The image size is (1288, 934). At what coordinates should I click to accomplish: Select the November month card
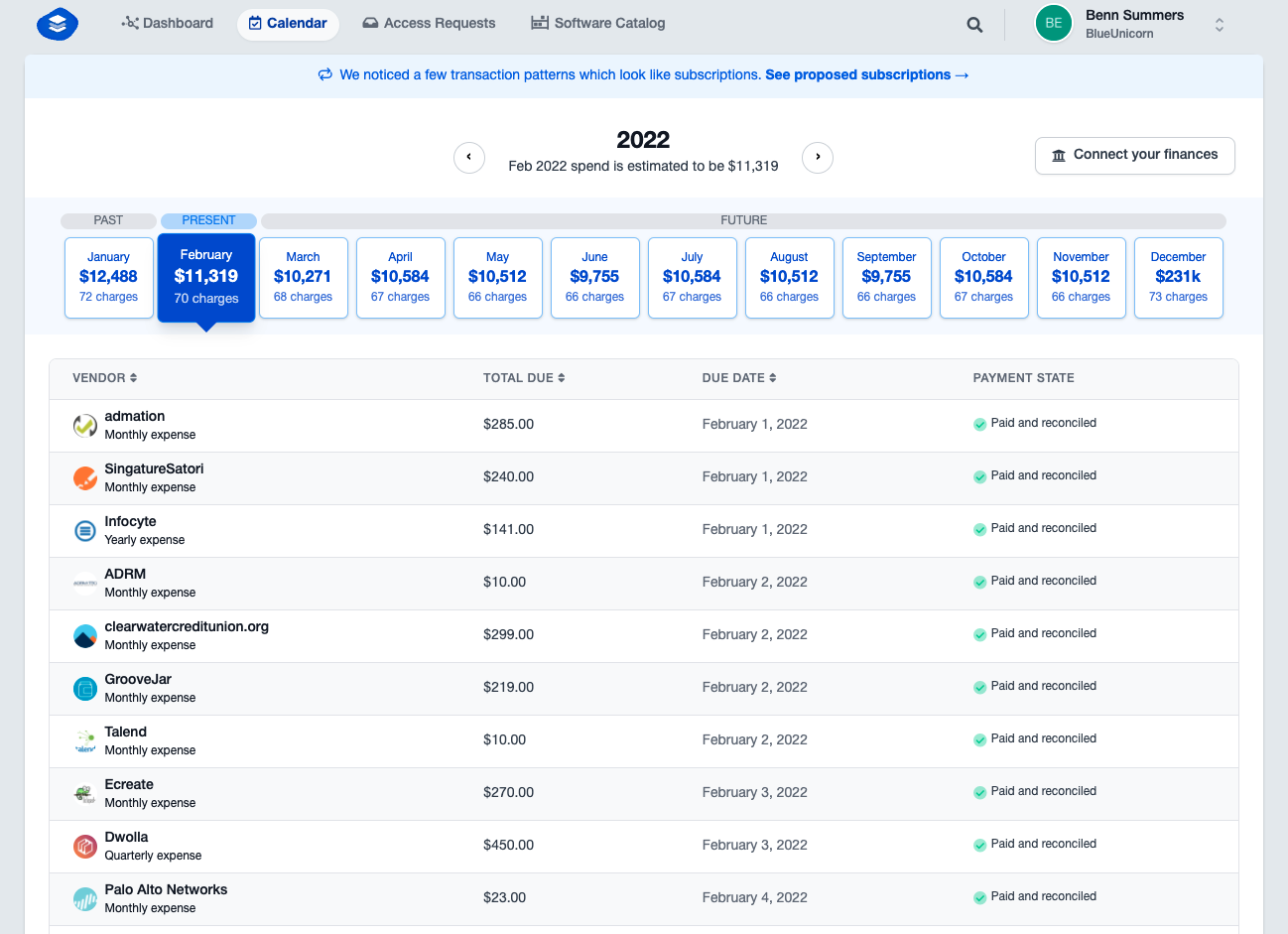tap(1082, 278)
